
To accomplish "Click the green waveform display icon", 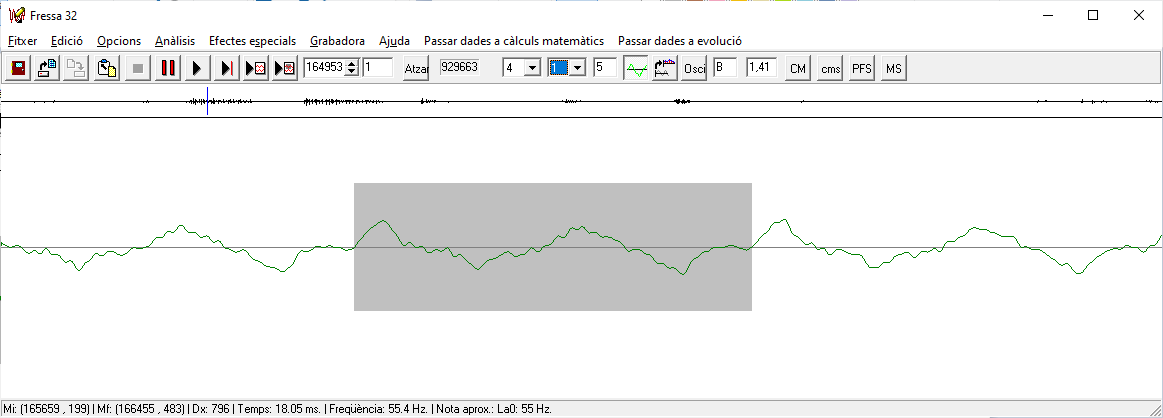I will [635, 68].
